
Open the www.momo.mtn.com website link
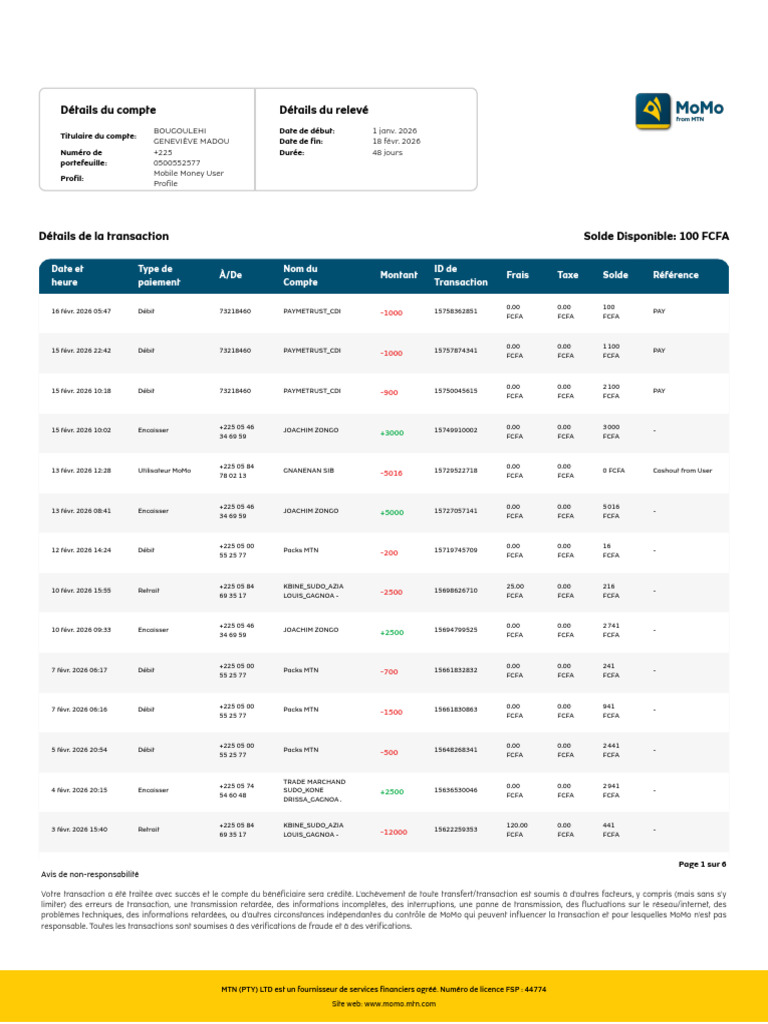pos(400,1004)
